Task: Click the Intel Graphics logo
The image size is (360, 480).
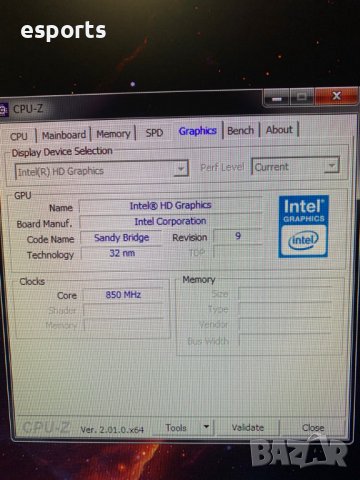Action: (x=303, y=226)
